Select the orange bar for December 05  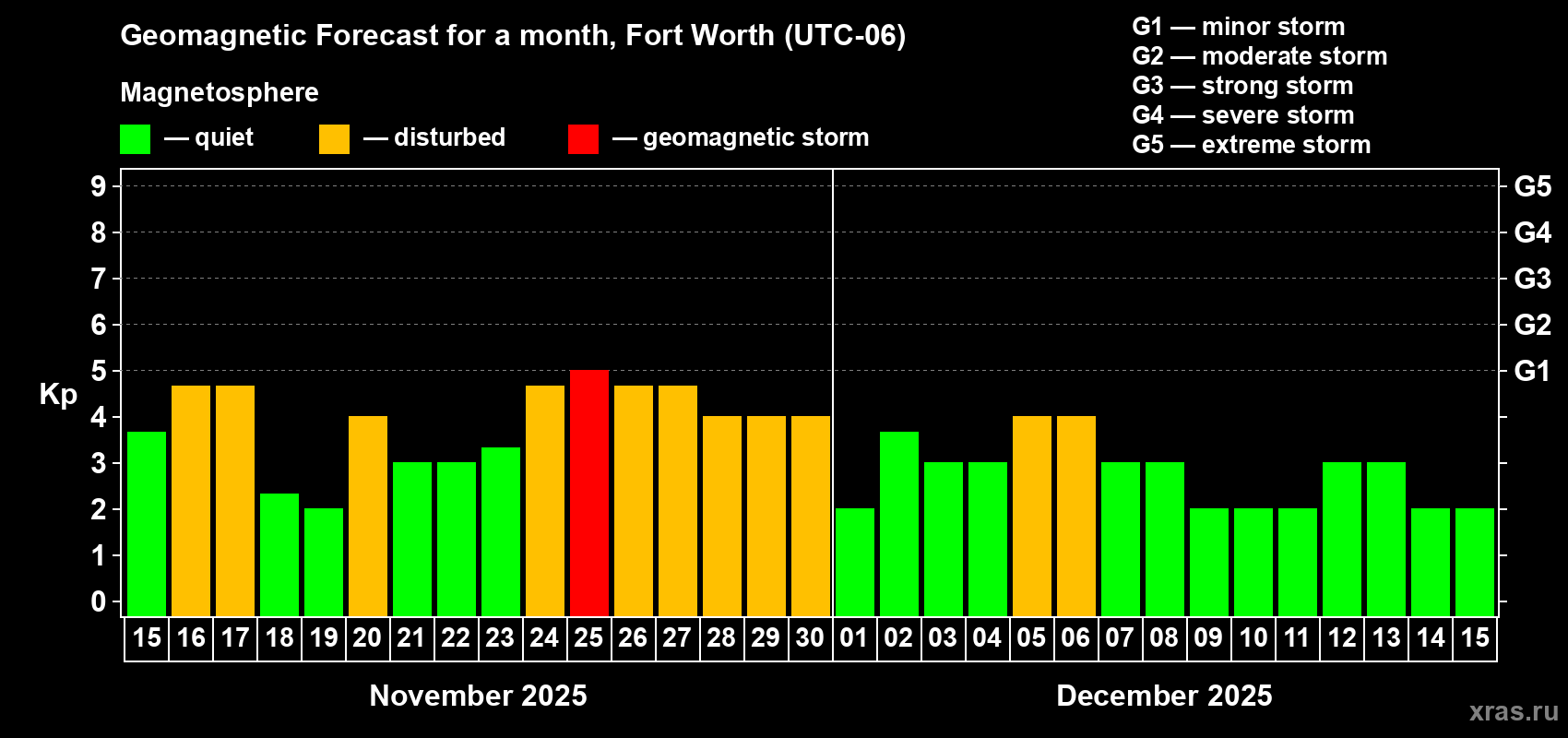tap(1032, 516)
